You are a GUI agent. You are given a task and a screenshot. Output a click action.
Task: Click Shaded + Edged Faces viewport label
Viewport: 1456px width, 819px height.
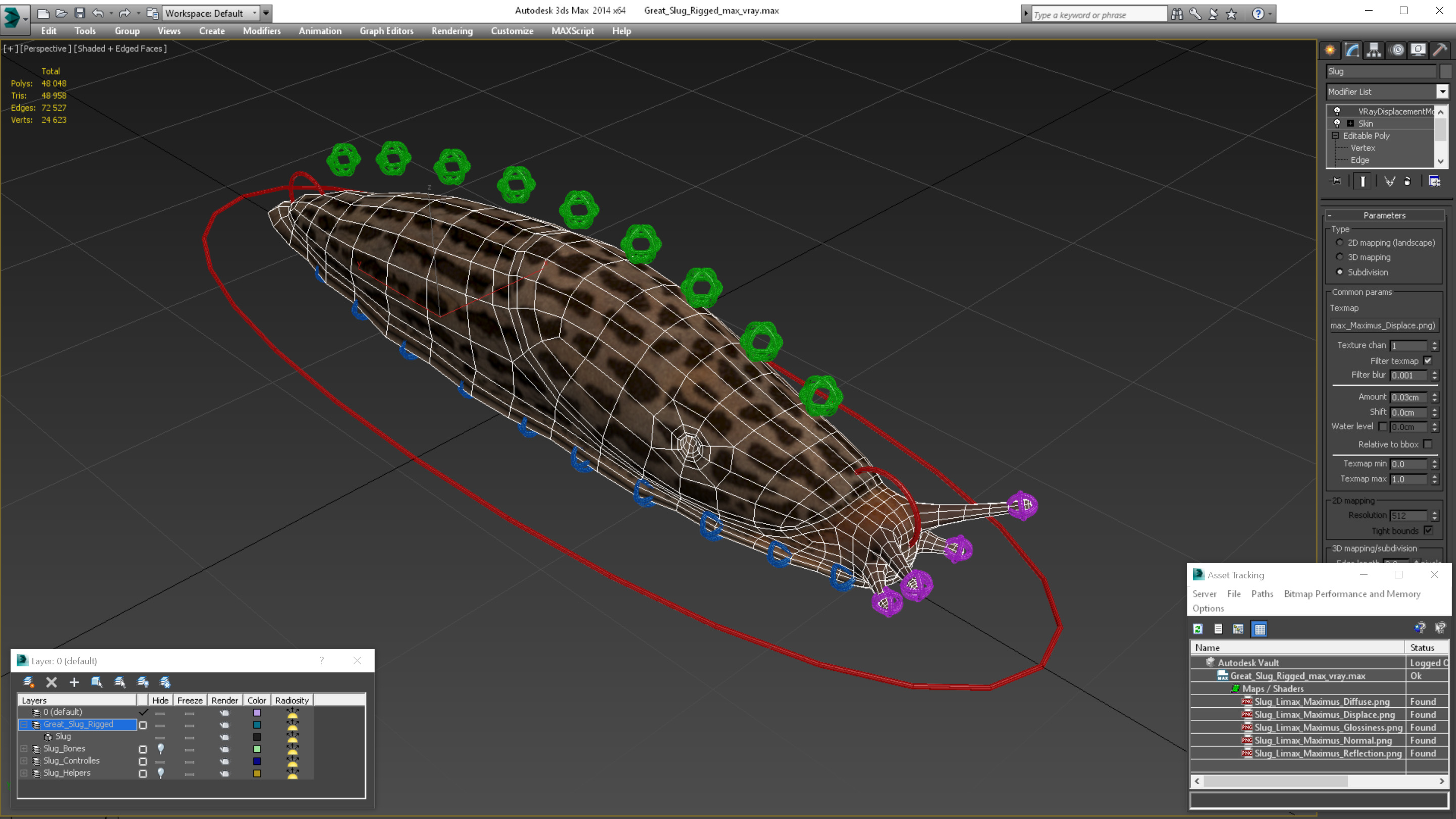coord(120,49)
